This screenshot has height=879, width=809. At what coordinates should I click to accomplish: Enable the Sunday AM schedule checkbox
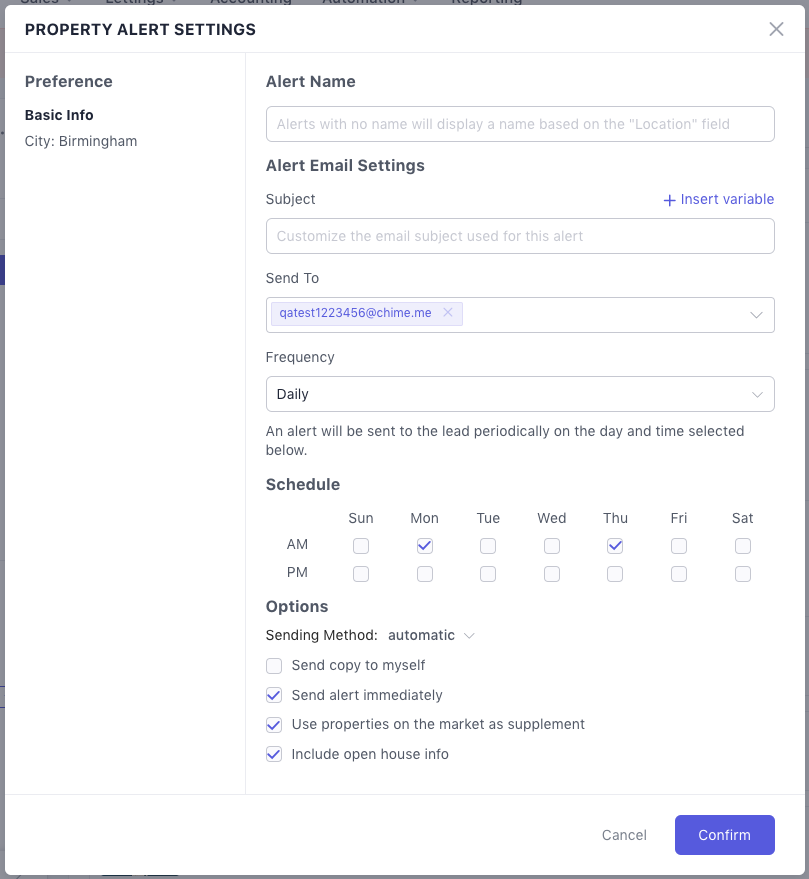click(x=361, y=546)
